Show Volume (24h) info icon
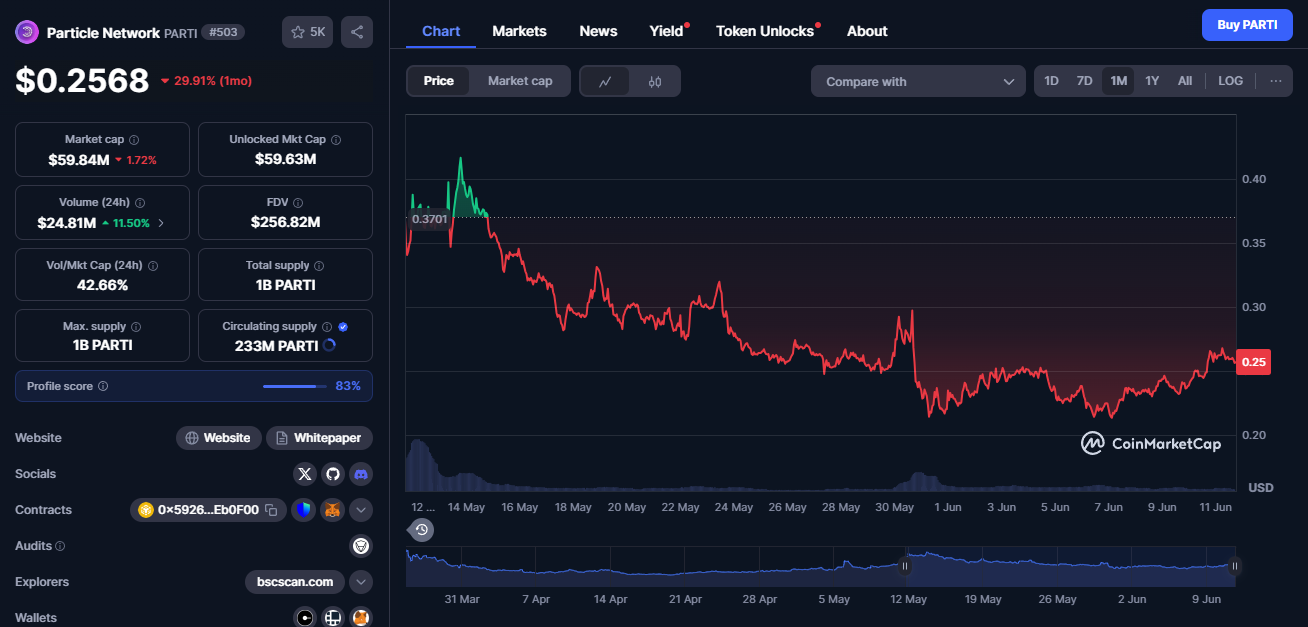The width and height of the screenshot is (1308, 627). coord(139,203)
